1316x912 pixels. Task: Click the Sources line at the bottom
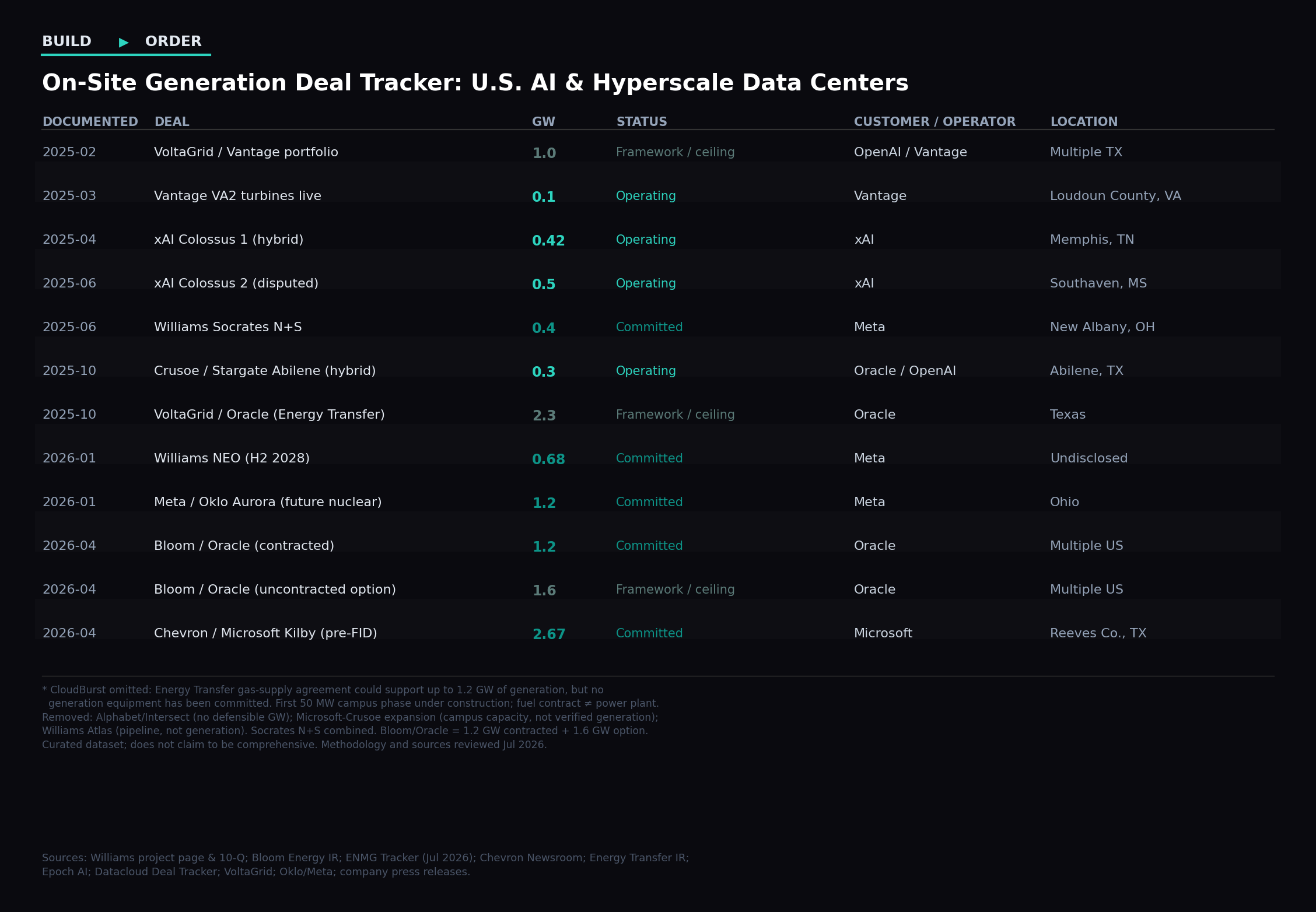(x=365, y=865)
